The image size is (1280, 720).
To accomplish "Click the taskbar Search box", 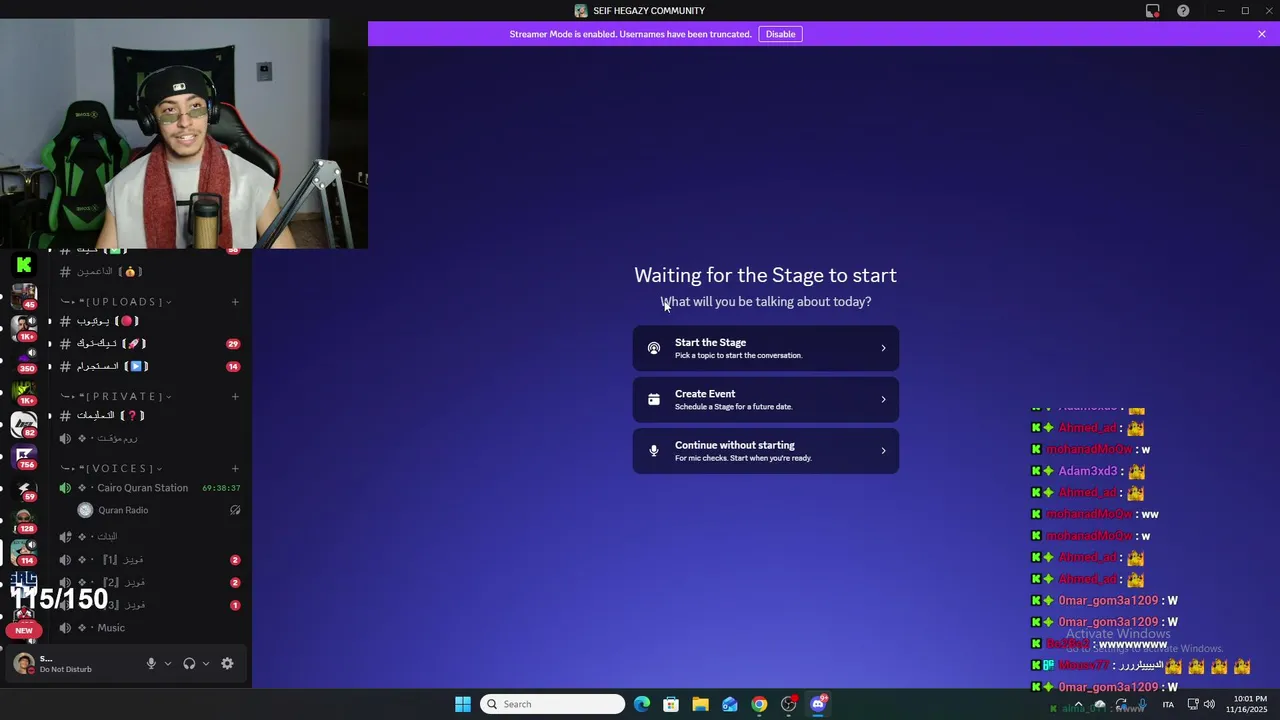I will [553, 704].
